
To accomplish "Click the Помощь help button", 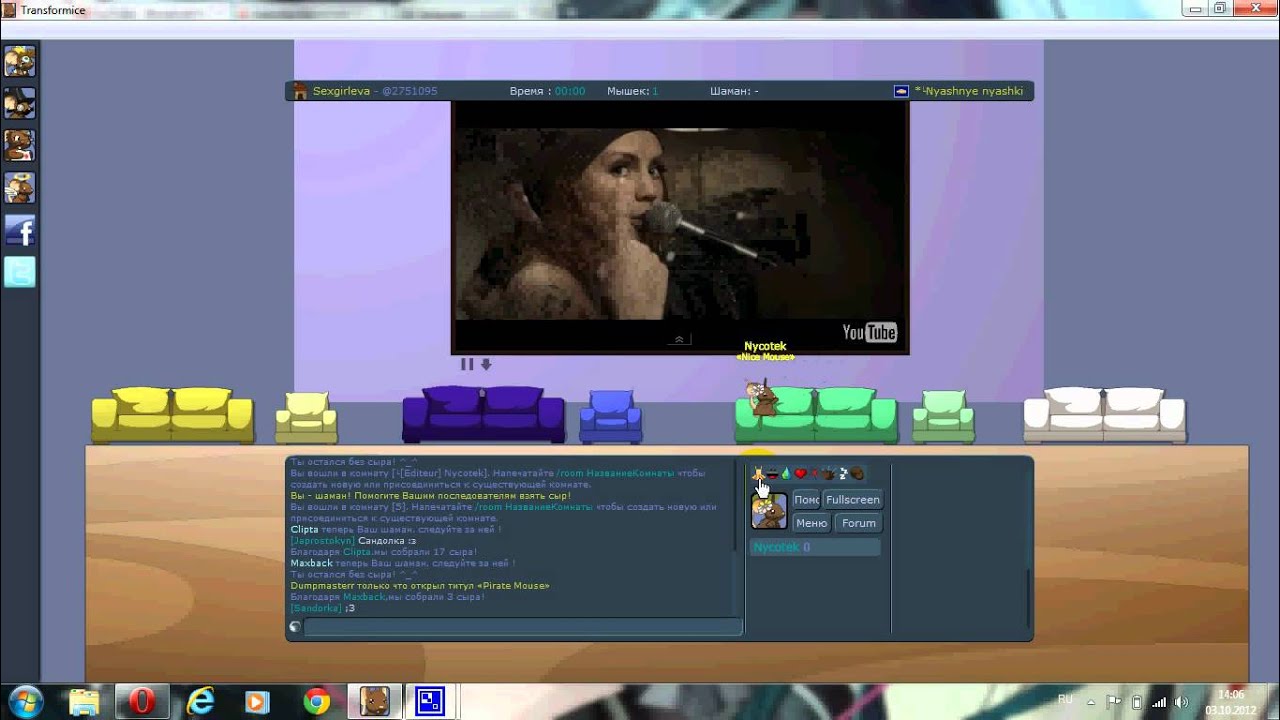I will click(x=806, y=500).
